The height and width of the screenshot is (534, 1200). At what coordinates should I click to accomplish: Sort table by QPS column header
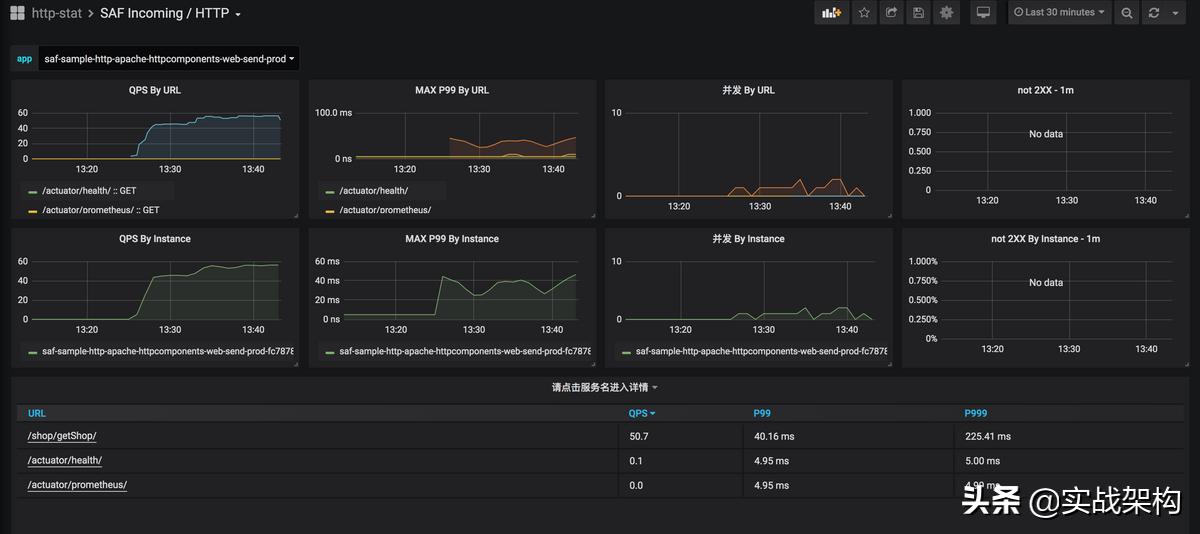[x=641, y=413]
